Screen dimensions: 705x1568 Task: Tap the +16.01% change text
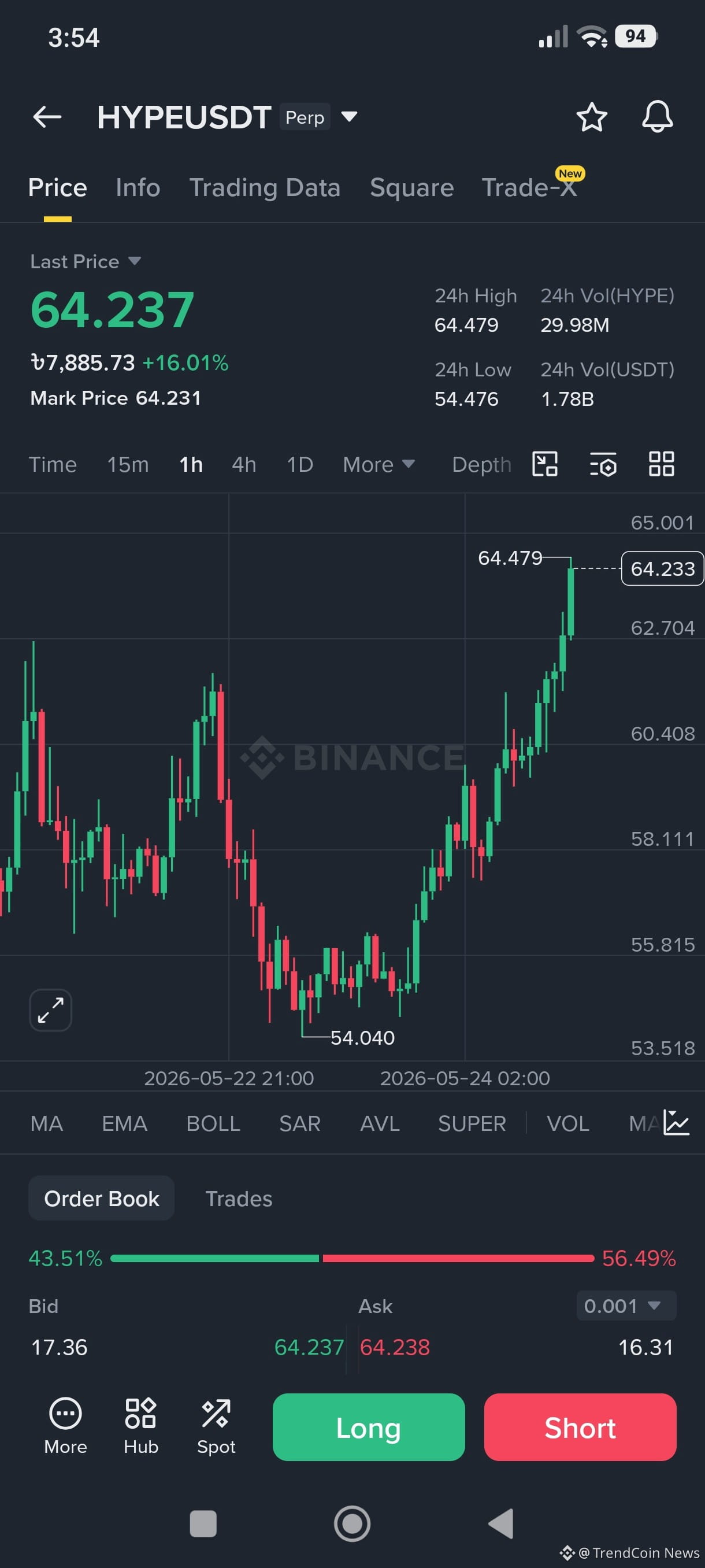(185, 363)
